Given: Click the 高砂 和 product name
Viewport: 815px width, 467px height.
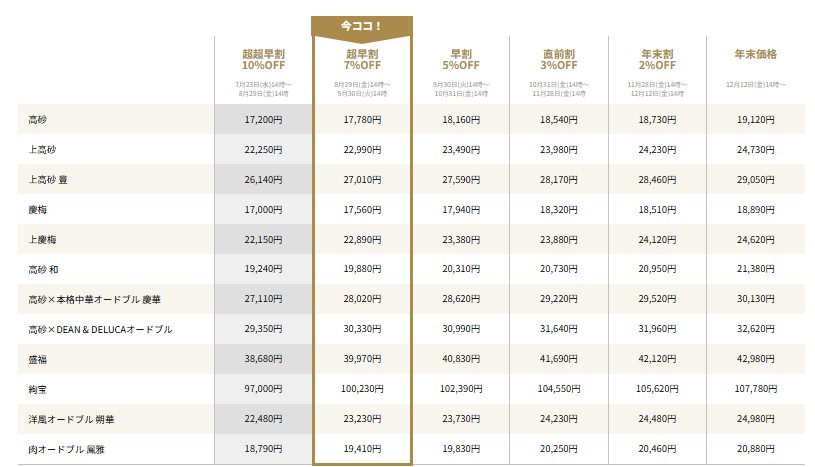Looking at the screenshot, I should (46, 270).
